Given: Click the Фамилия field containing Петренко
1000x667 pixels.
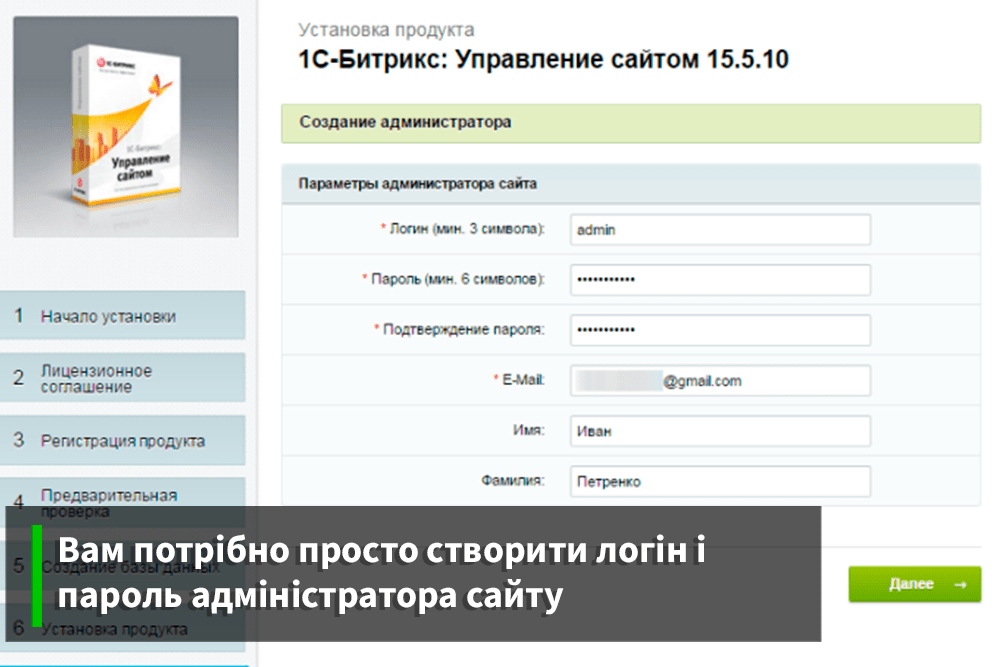Looking at the screenshot, I should point(719,481).
